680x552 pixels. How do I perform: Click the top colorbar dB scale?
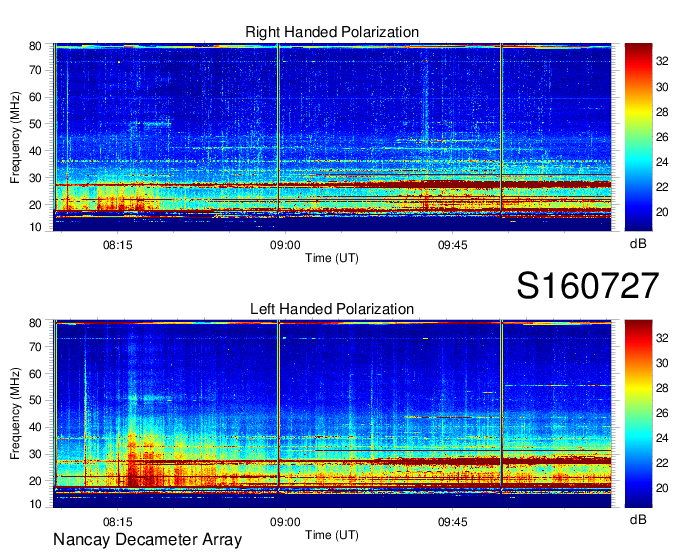coord(638,137)
